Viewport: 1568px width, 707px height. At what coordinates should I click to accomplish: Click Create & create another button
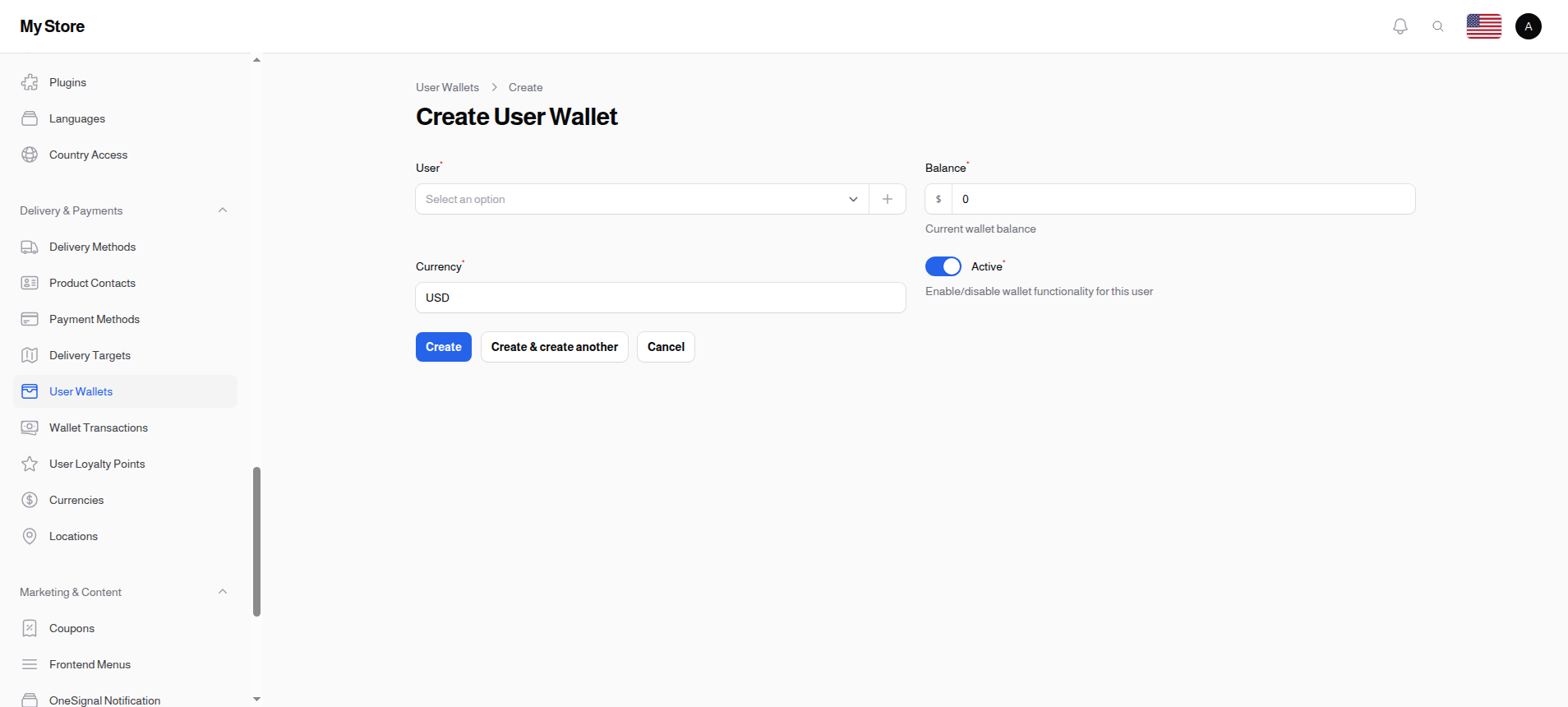coord(555,347)
